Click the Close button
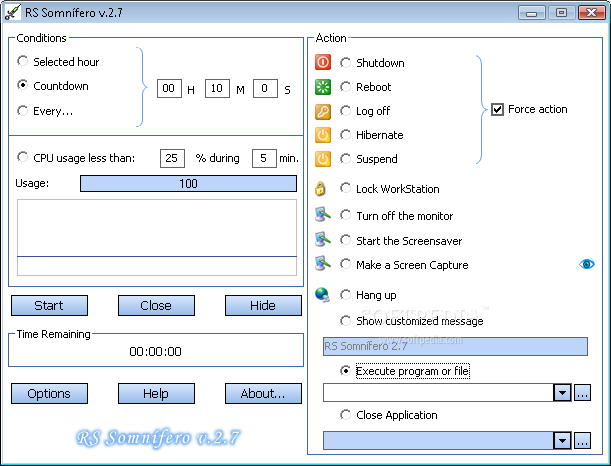 point(156,305)
